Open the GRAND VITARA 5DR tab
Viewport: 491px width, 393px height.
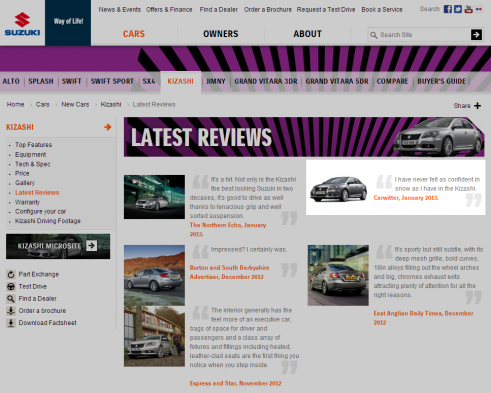tap(337, 81)
